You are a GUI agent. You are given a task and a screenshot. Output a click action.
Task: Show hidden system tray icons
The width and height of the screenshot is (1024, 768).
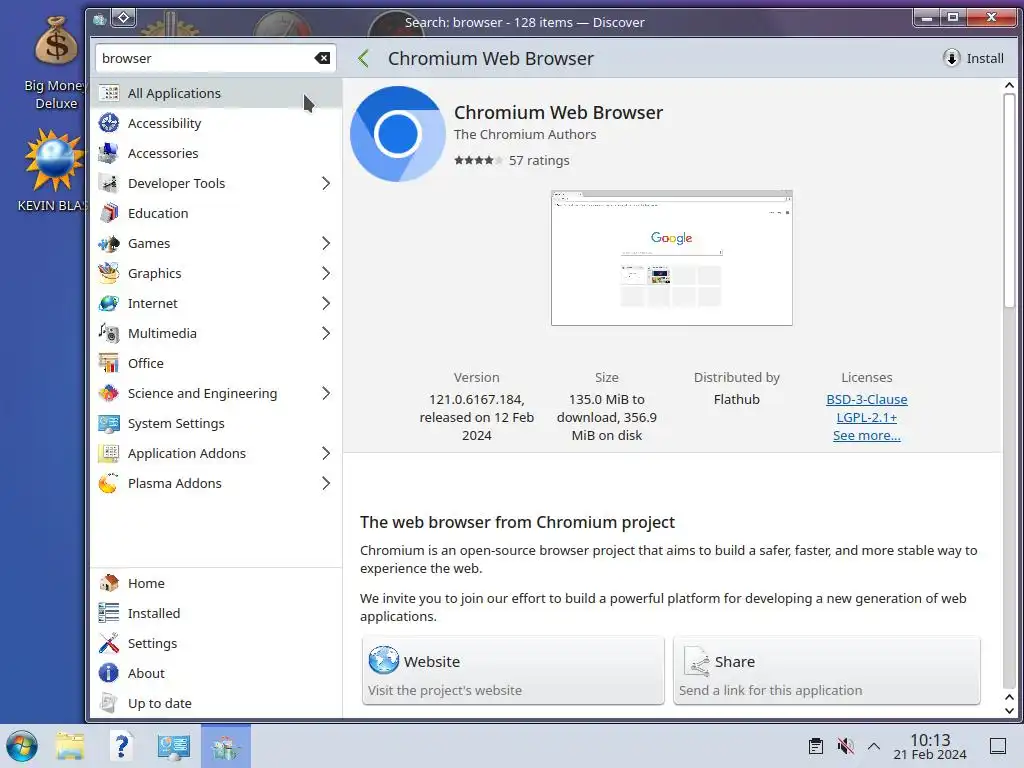coord(874,746)
